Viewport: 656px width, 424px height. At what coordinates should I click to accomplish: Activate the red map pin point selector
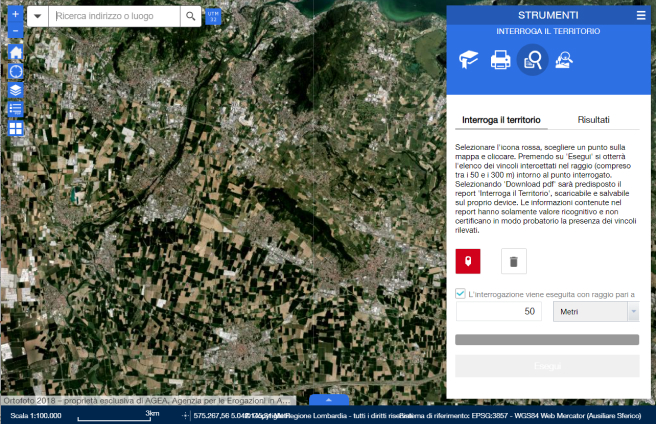pyautogui.click(x=468, y=261)
